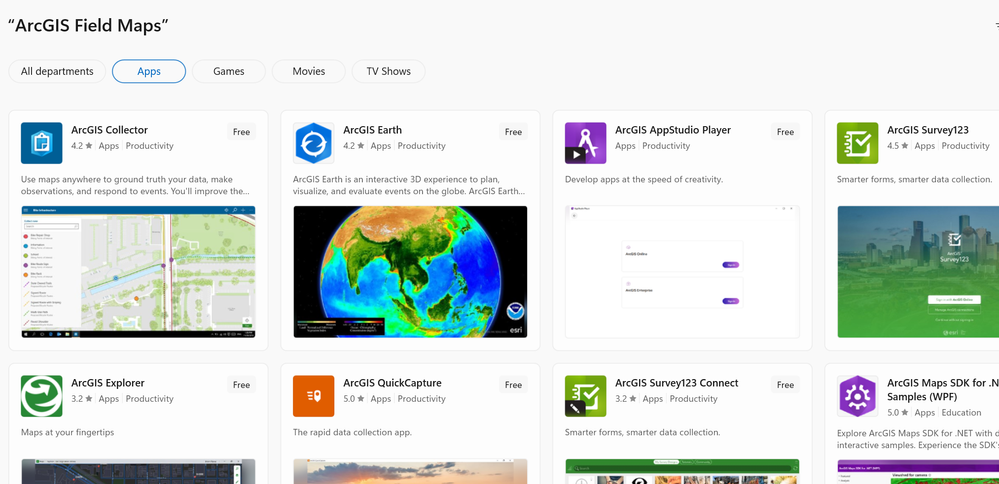Click the ArcGIS Explorer title

tap(108, 383)
